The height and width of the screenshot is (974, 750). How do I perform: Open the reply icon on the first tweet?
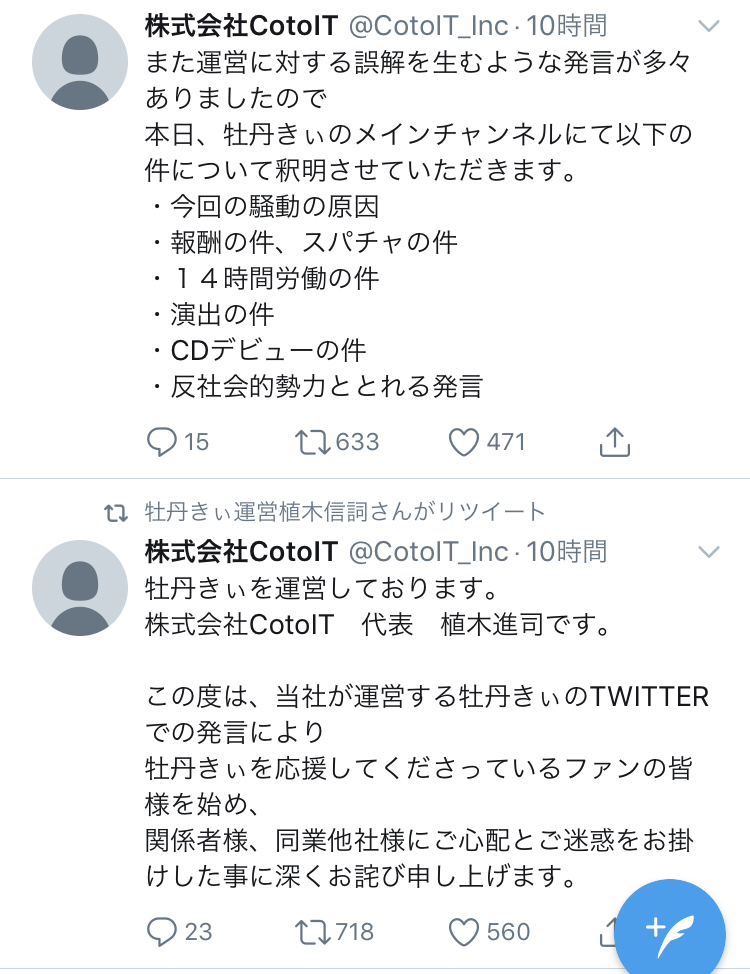[x=162, y=440]
